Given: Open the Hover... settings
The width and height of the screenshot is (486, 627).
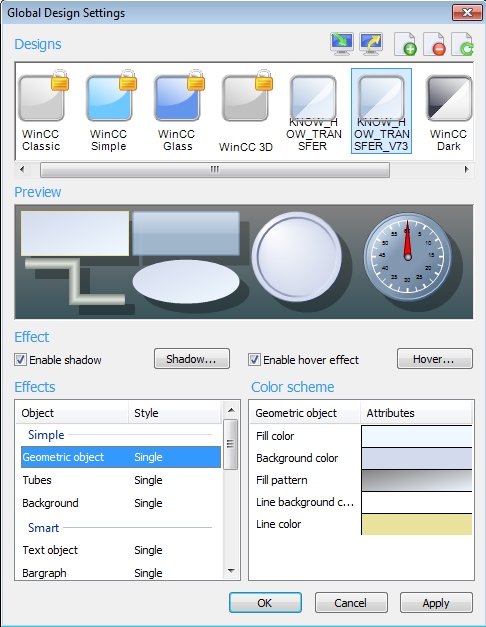Looking at the screenshot, I should coord(434,359).
